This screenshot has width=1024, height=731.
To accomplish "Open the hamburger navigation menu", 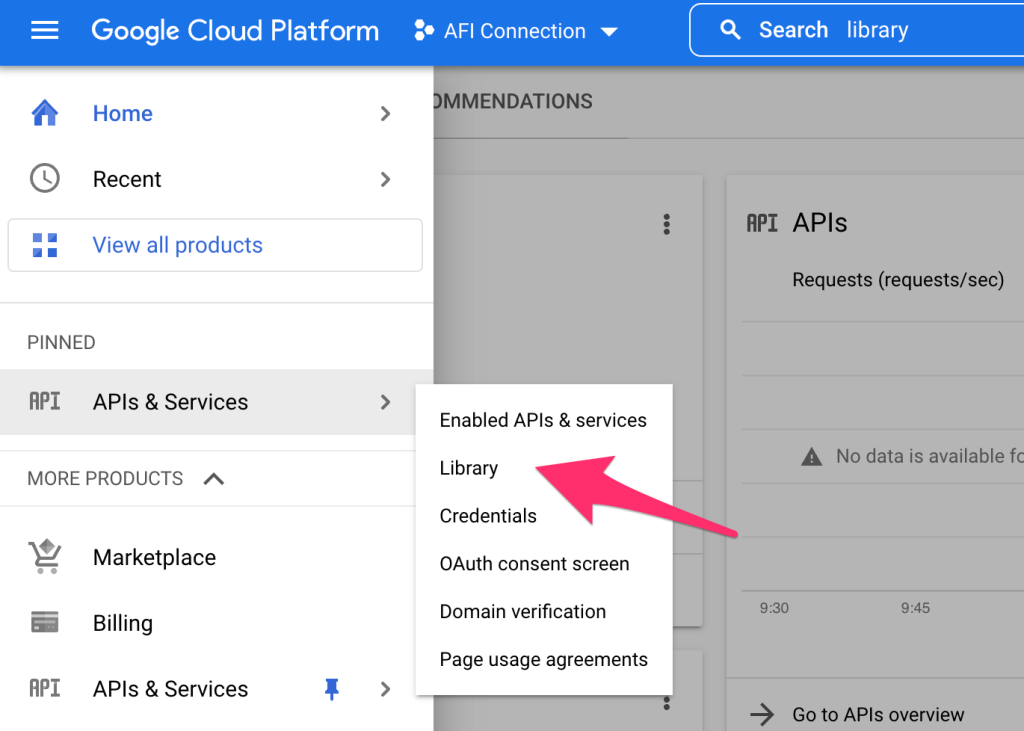I will [x=44, y=30].
